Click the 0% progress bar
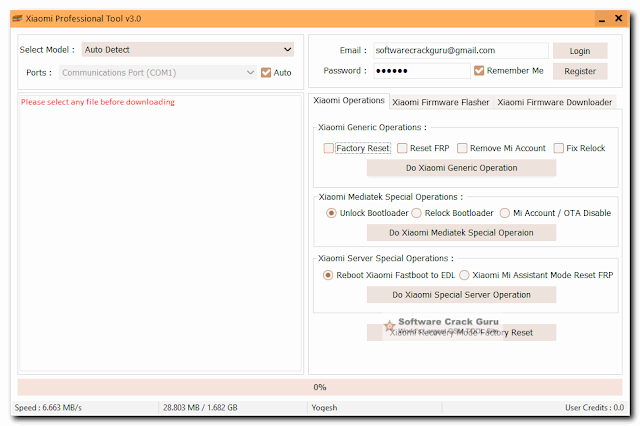The width and height of the screenshot is (640, 426). [x=320, y=387]
